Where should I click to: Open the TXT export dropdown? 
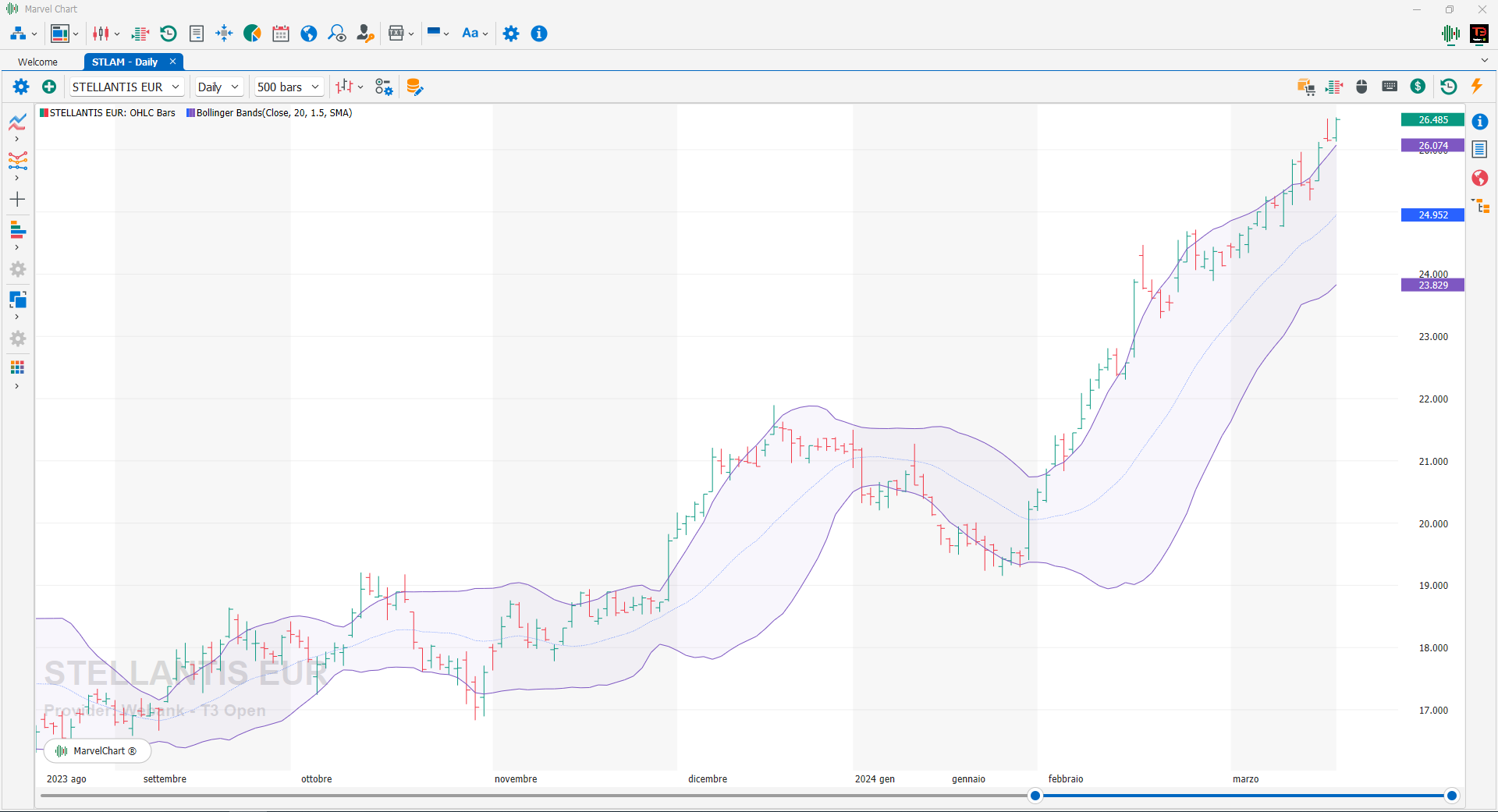coord(402,34)
